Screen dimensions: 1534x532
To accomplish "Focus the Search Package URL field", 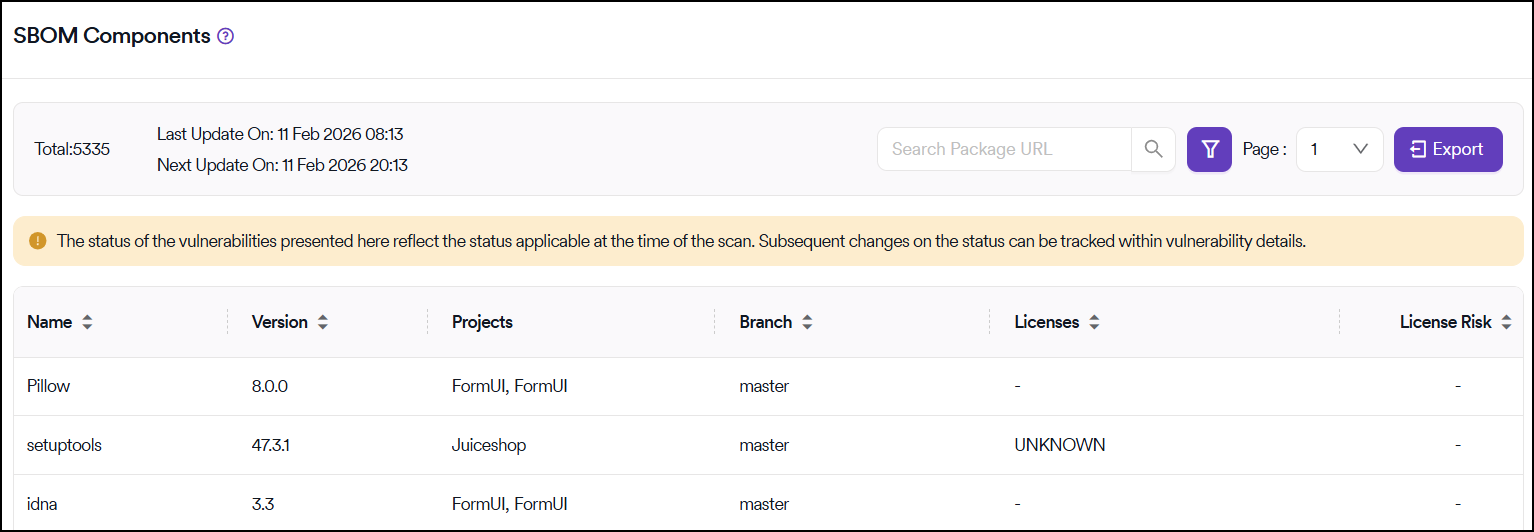I will [1004, 149].
